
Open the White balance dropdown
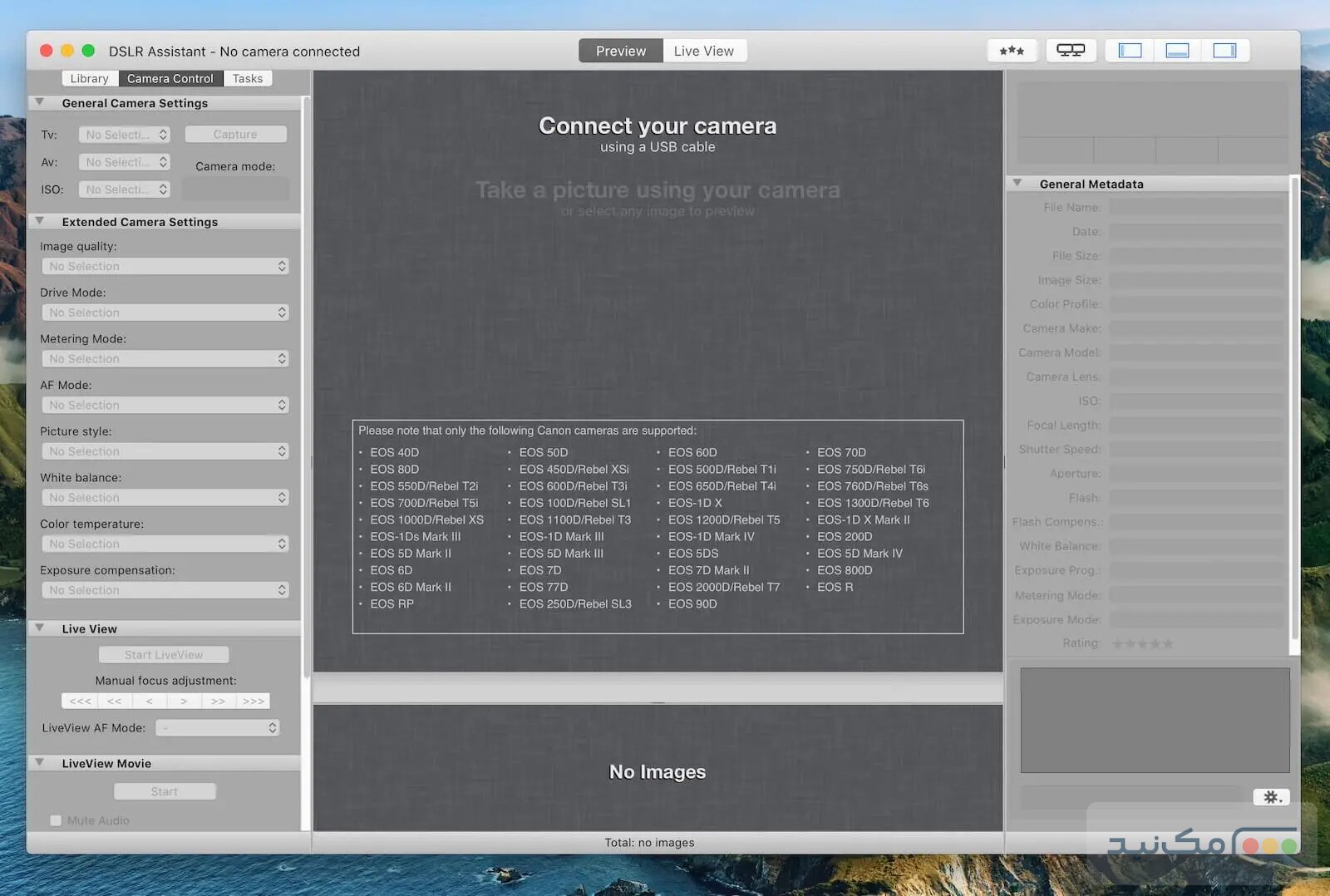click(x=165, y=497)
